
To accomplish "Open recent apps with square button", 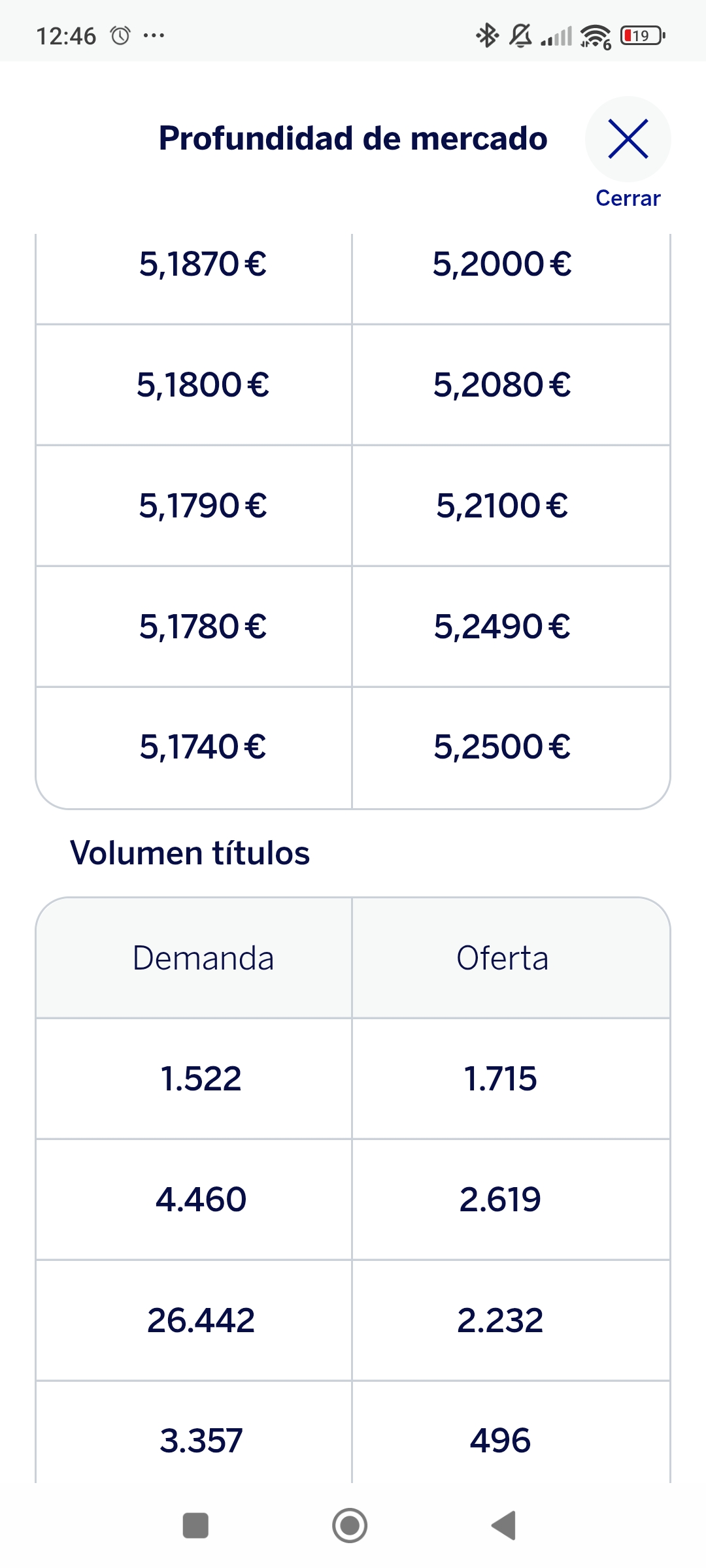I will [195, 1526].
